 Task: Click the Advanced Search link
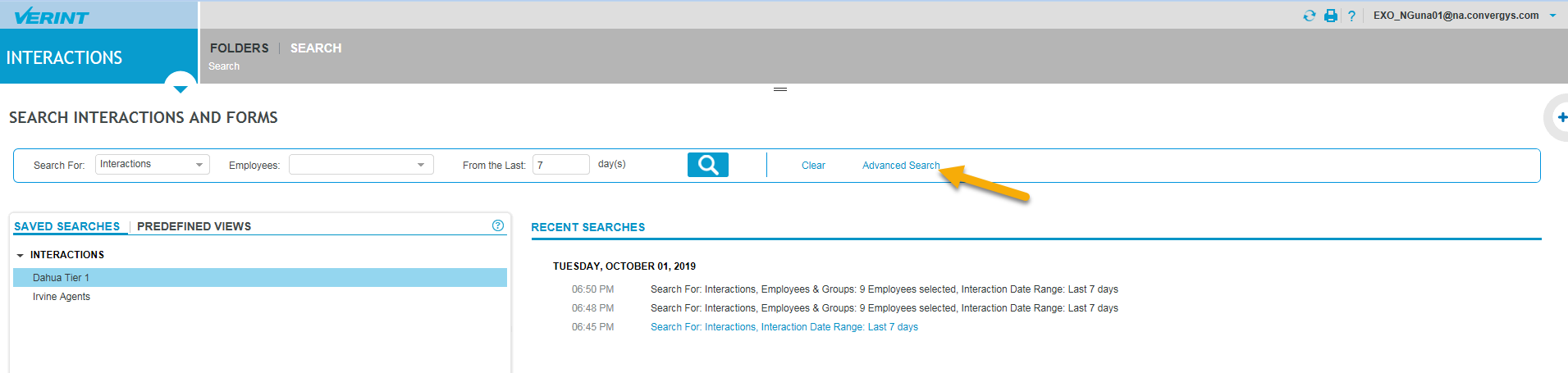pyautogui.click(x=900, y=166)
